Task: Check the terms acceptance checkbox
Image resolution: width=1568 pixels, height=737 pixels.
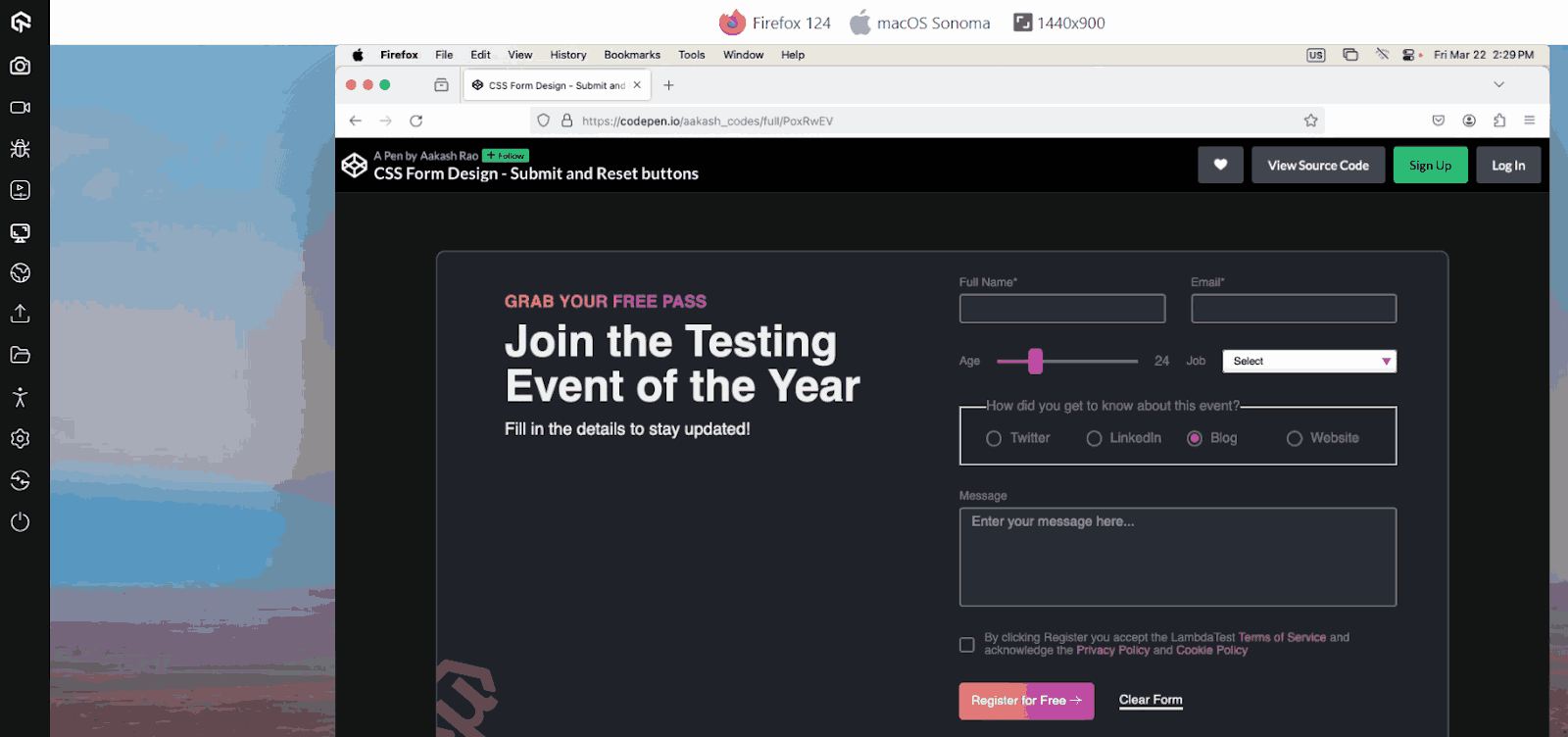Action: 967,644
